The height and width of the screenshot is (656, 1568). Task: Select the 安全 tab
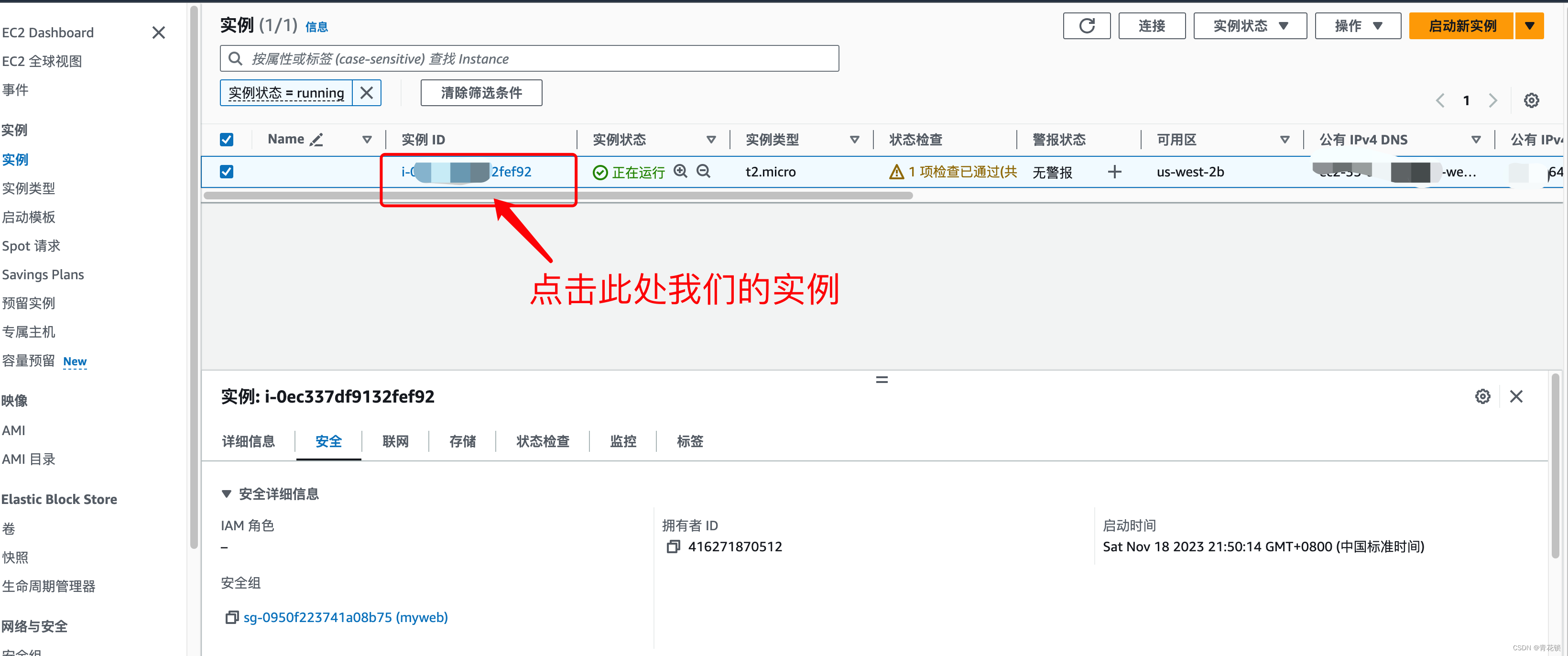point(329,441)
